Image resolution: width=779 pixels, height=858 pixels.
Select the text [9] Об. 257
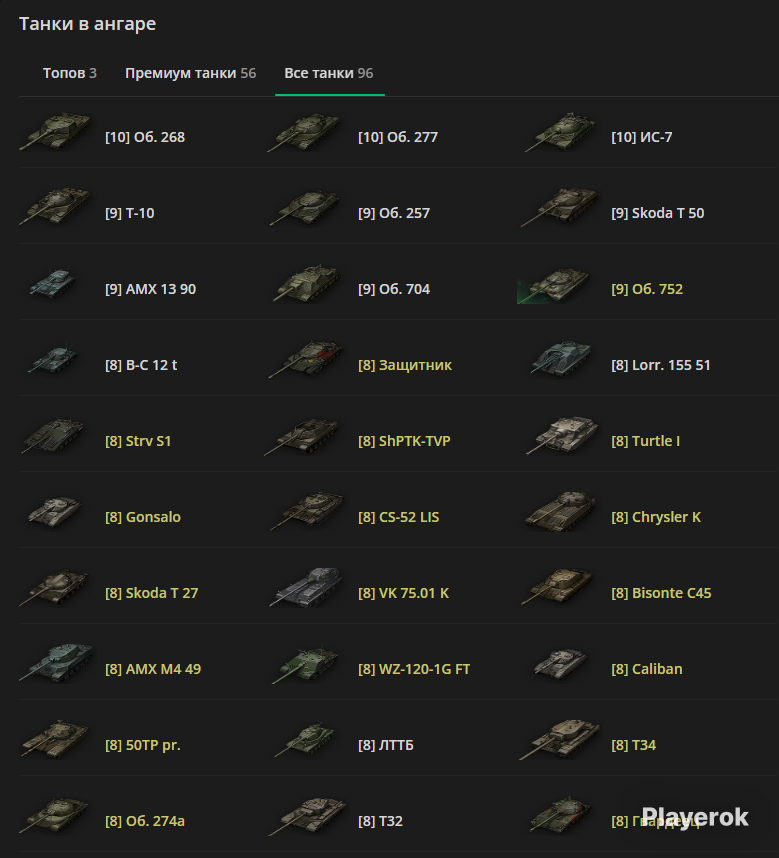[394, 213]
